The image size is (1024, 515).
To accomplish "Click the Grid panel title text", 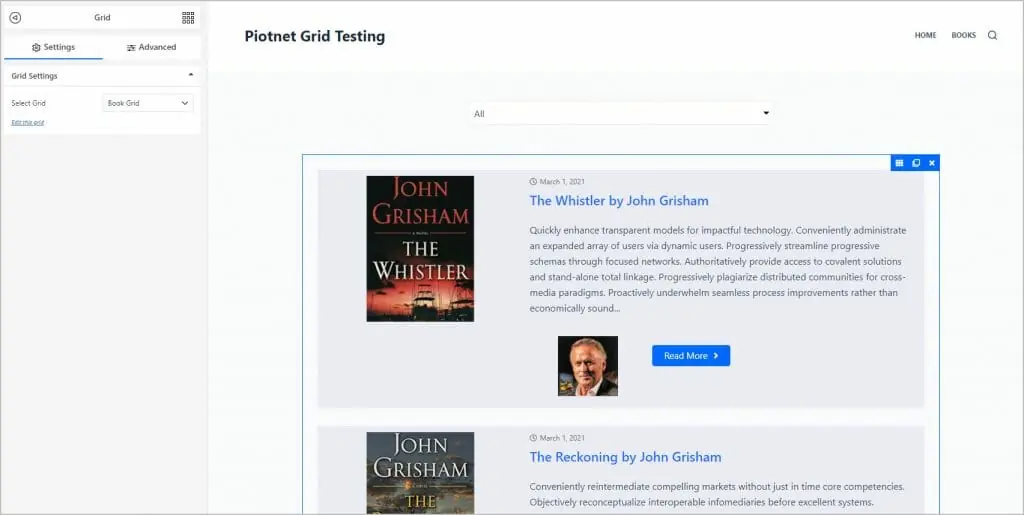I will [x=102, y=18].
